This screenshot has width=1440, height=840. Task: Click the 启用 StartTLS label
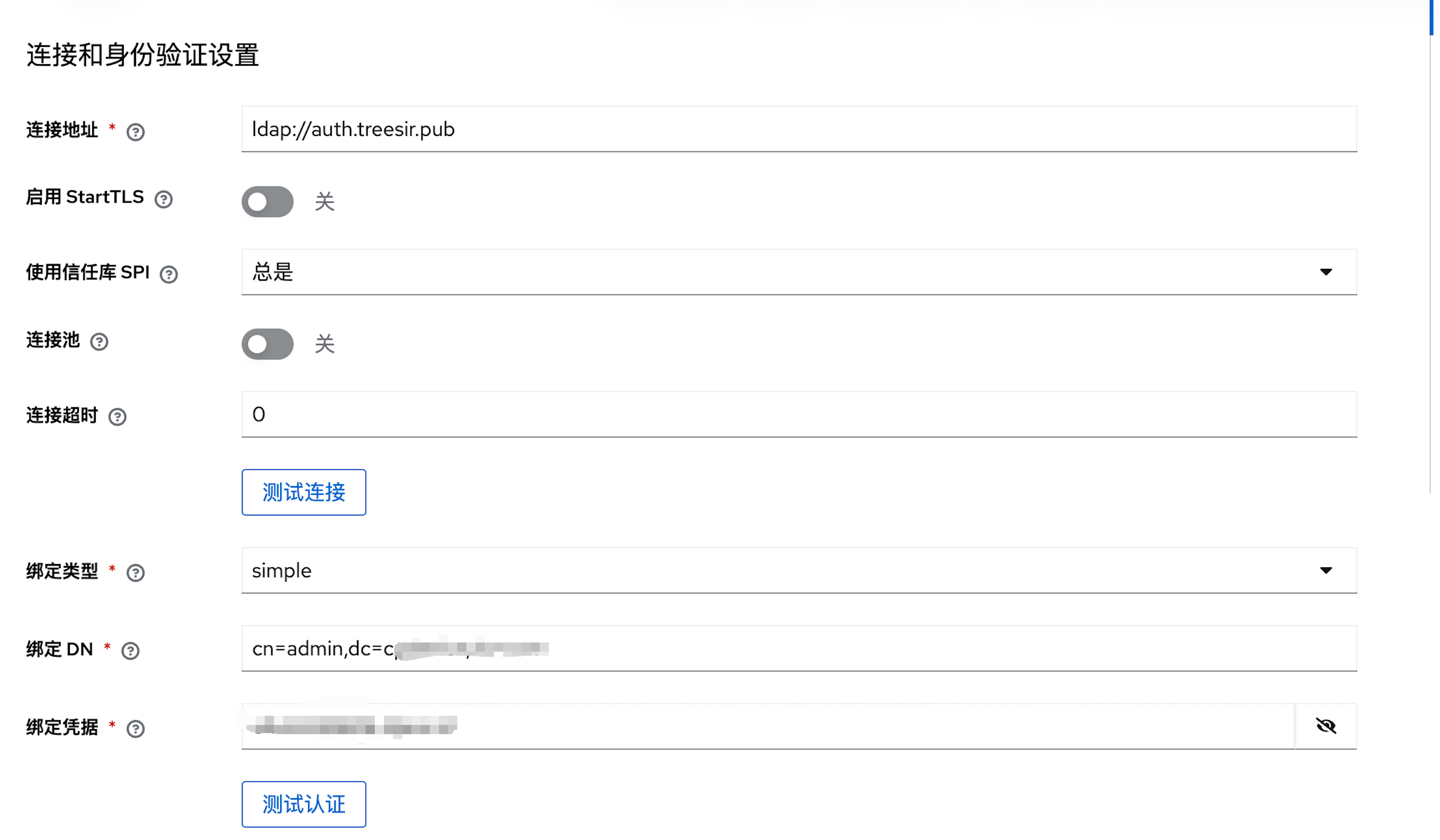85,197
